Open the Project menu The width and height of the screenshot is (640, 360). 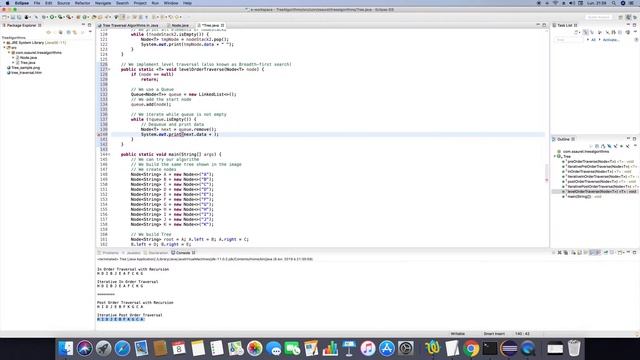(x=140, y=3)
